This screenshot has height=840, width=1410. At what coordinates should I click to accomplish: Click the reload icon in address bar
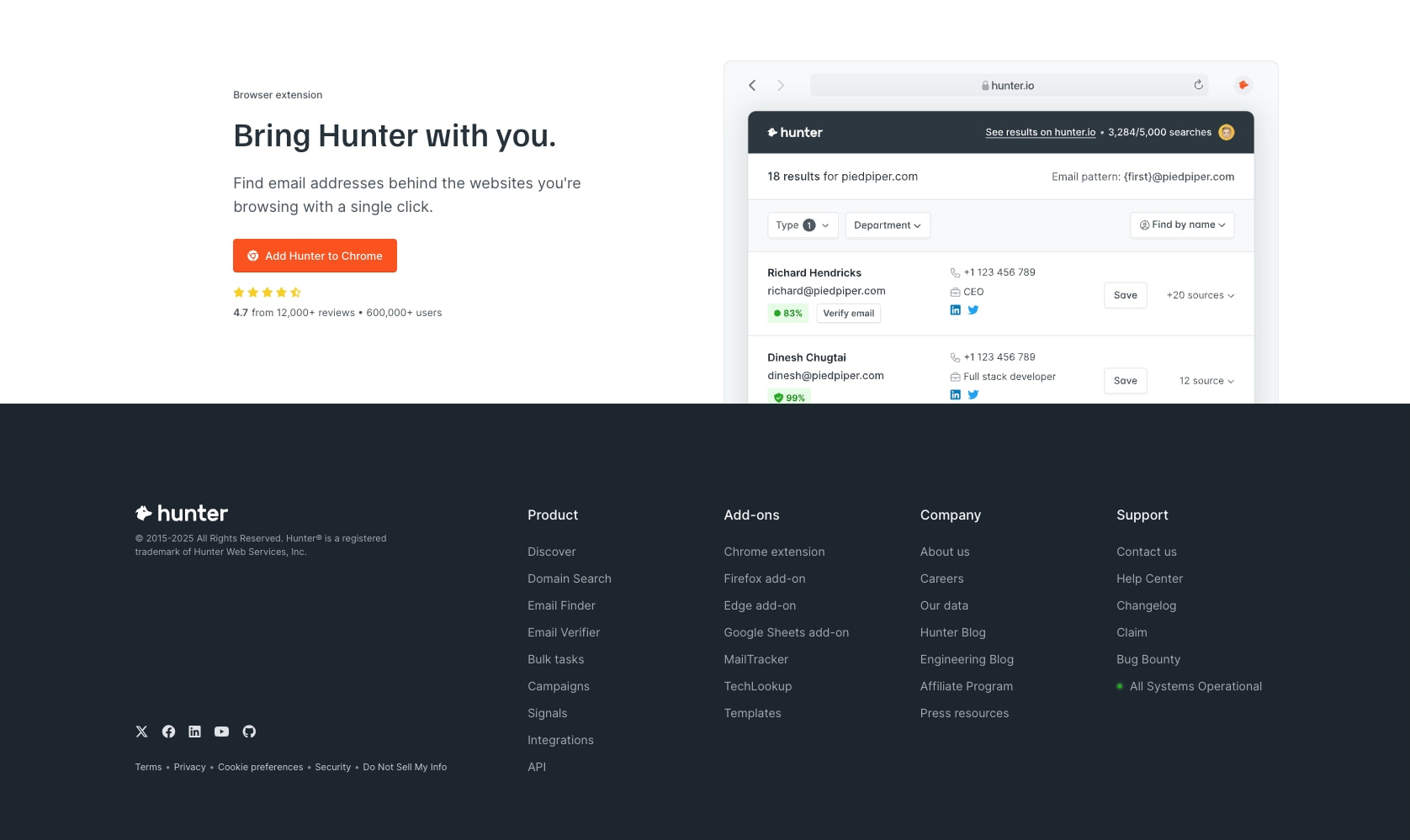1198,85
